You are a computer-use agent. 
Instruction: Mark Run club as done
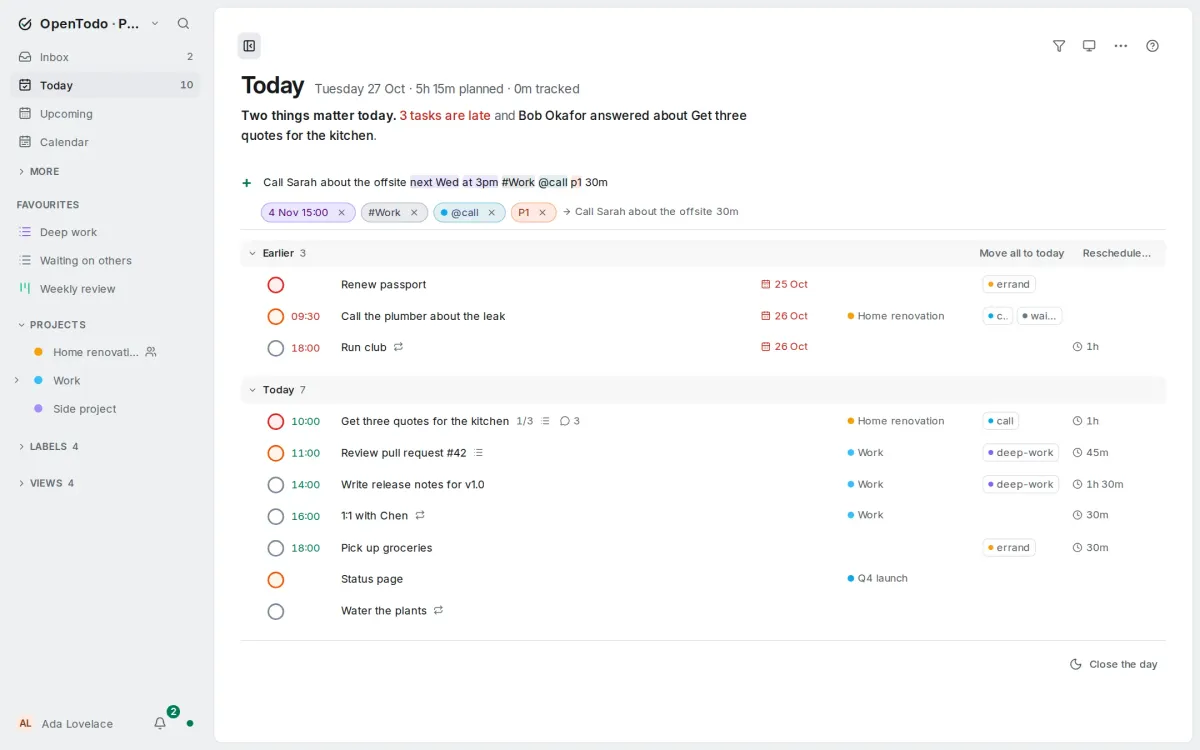pos(276,348)
